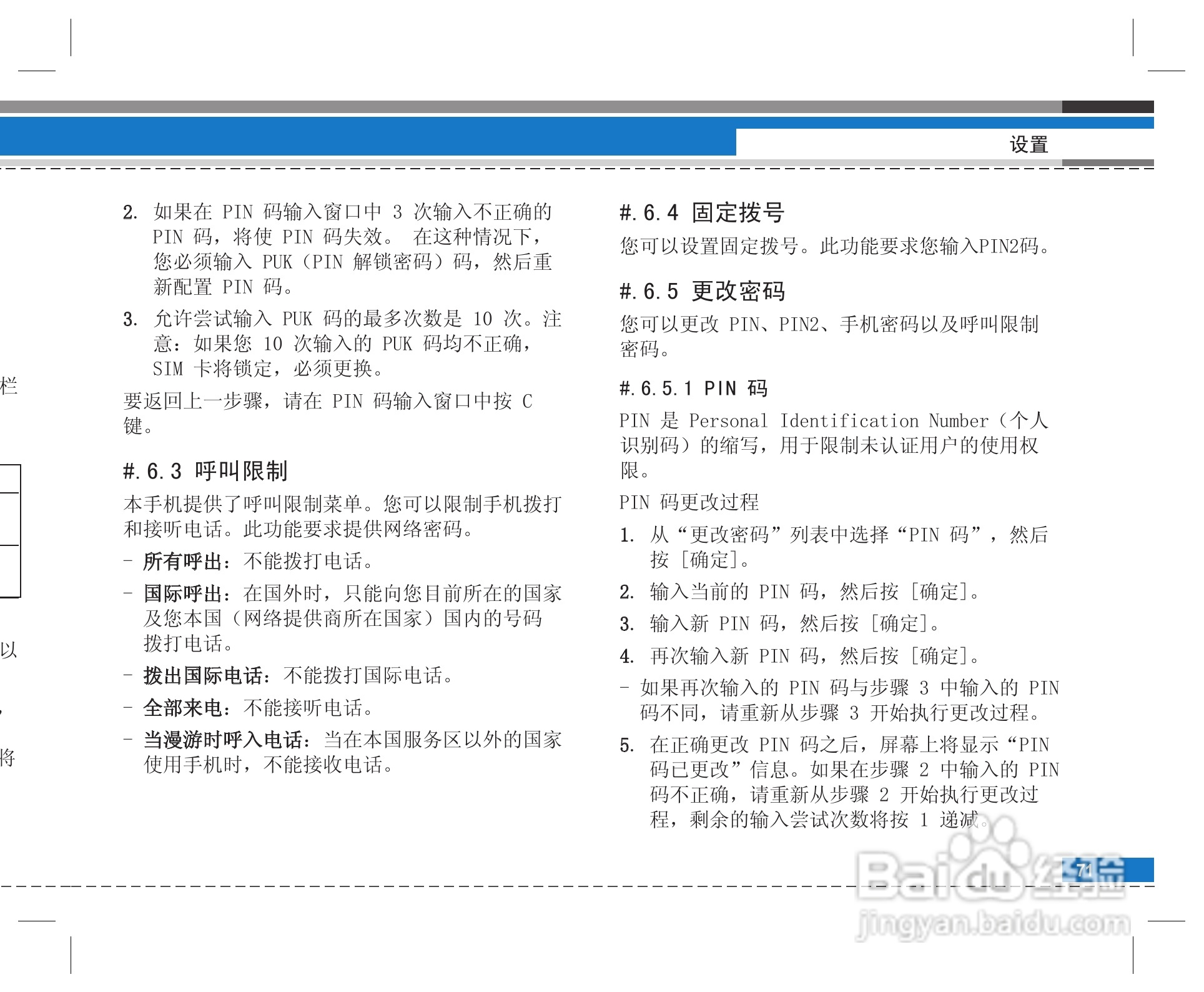Screen dimensions: 1204x992
Task: Click the bold term 国际呼出
Action: tap(183, 593)
